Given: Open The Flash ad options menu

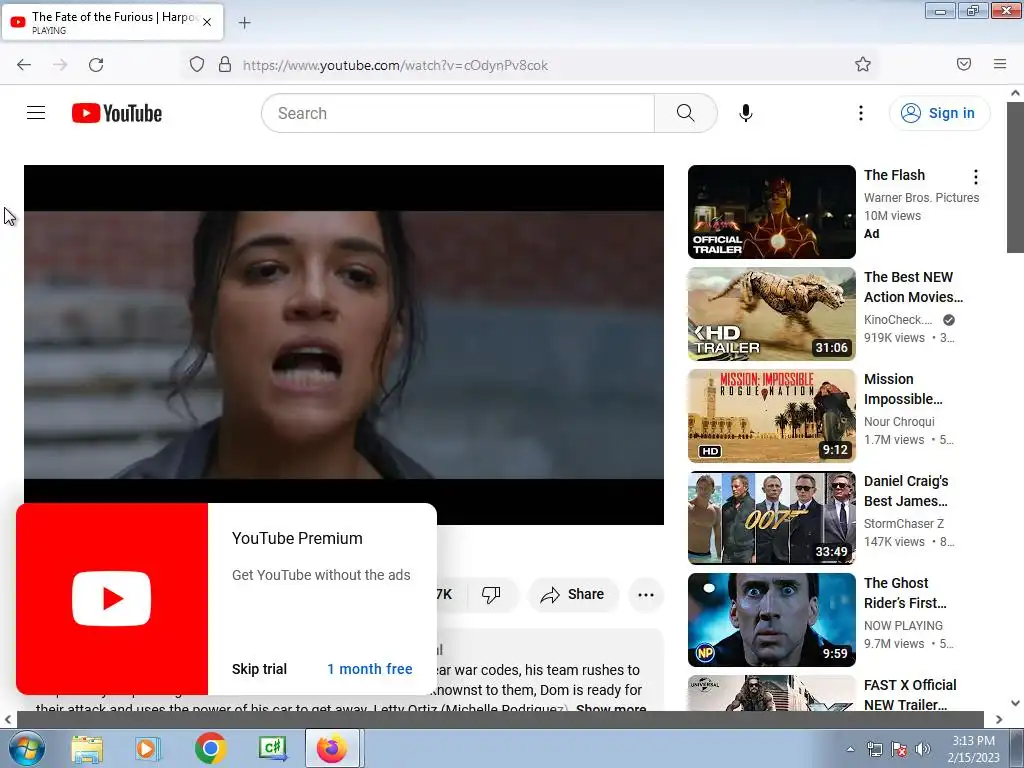Looking at the screenshot, I should 976,177.
